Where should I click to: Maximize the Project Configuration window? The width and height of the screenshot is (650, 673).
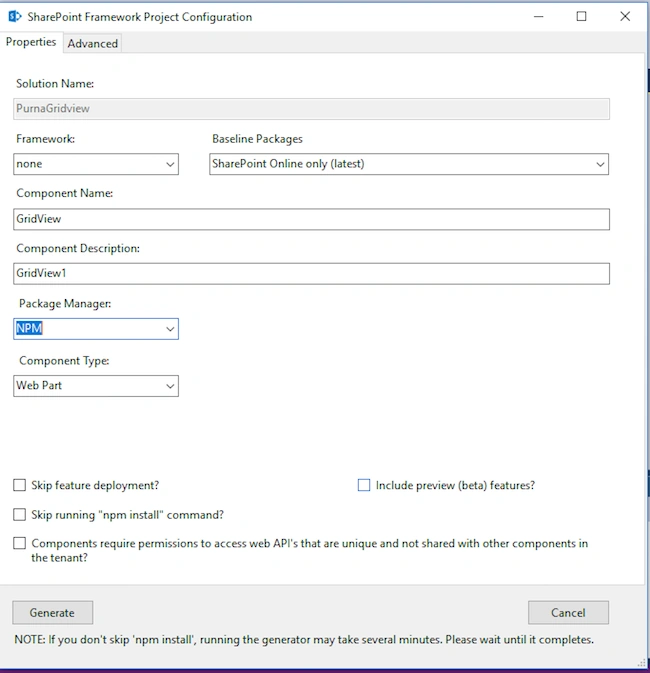(x=581, y=17)
